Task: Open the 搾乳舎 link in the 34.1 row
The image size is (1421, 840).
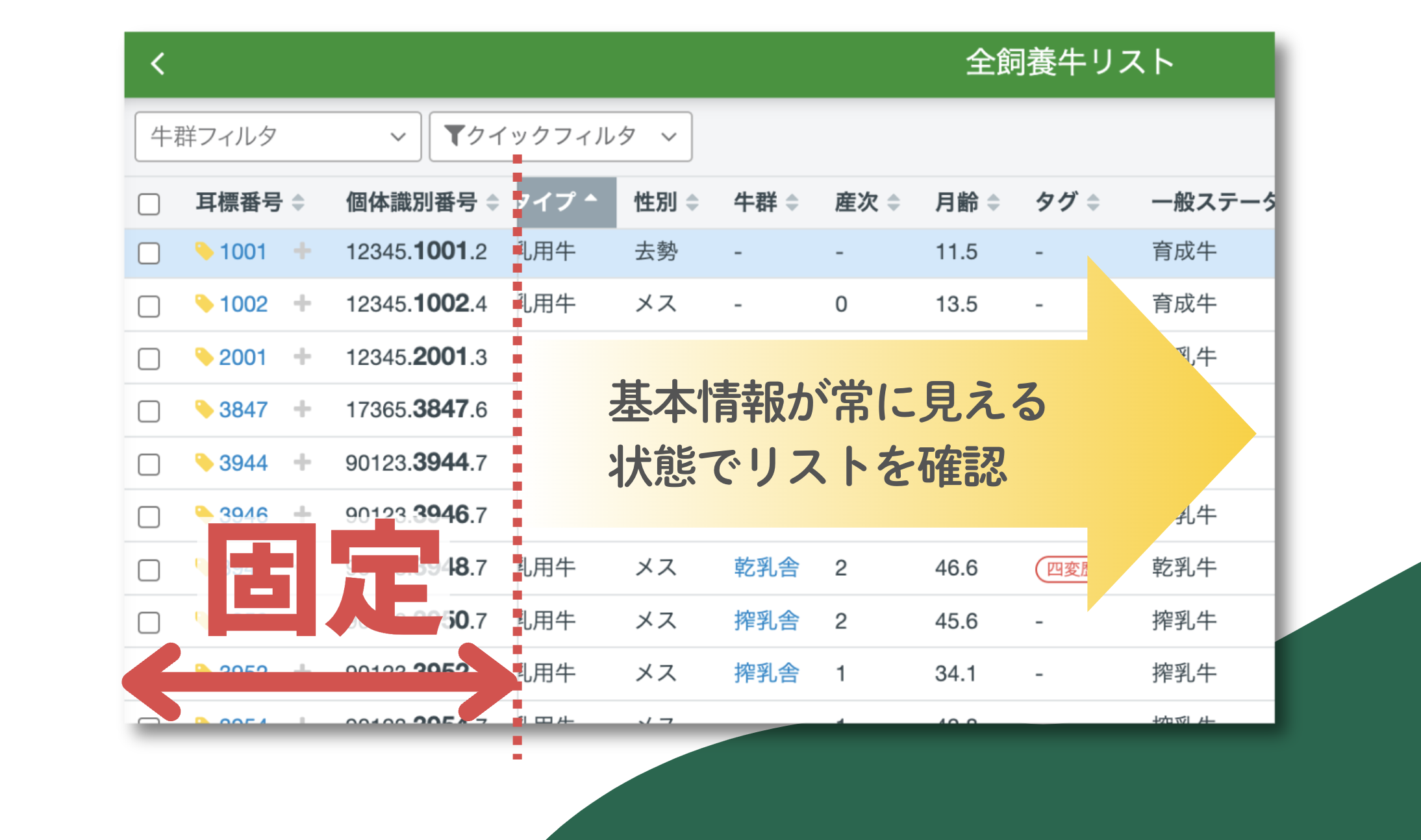Action: point(766,673)
